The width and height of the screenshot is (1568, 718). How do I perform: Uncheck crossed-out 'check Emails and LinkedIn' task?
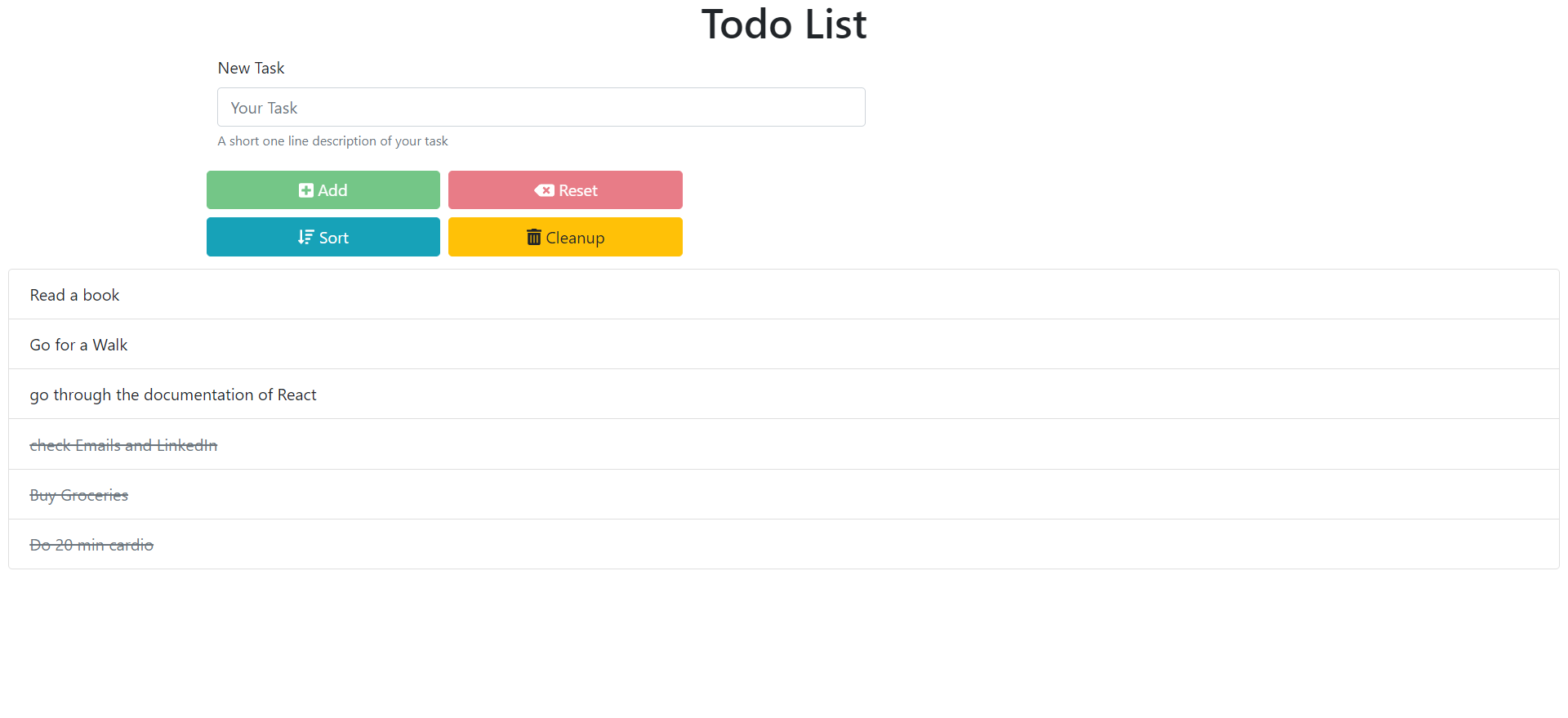click(784, 444)
